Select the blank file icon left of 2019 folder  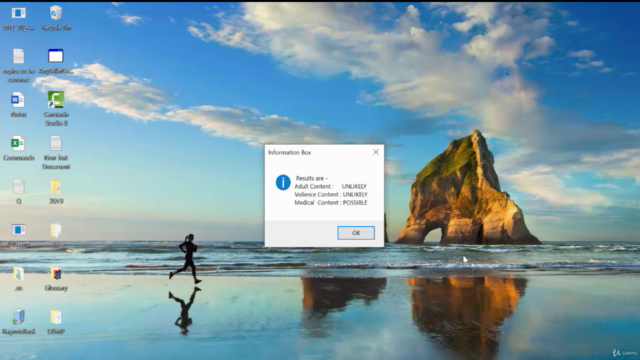(x=18, y=191)
